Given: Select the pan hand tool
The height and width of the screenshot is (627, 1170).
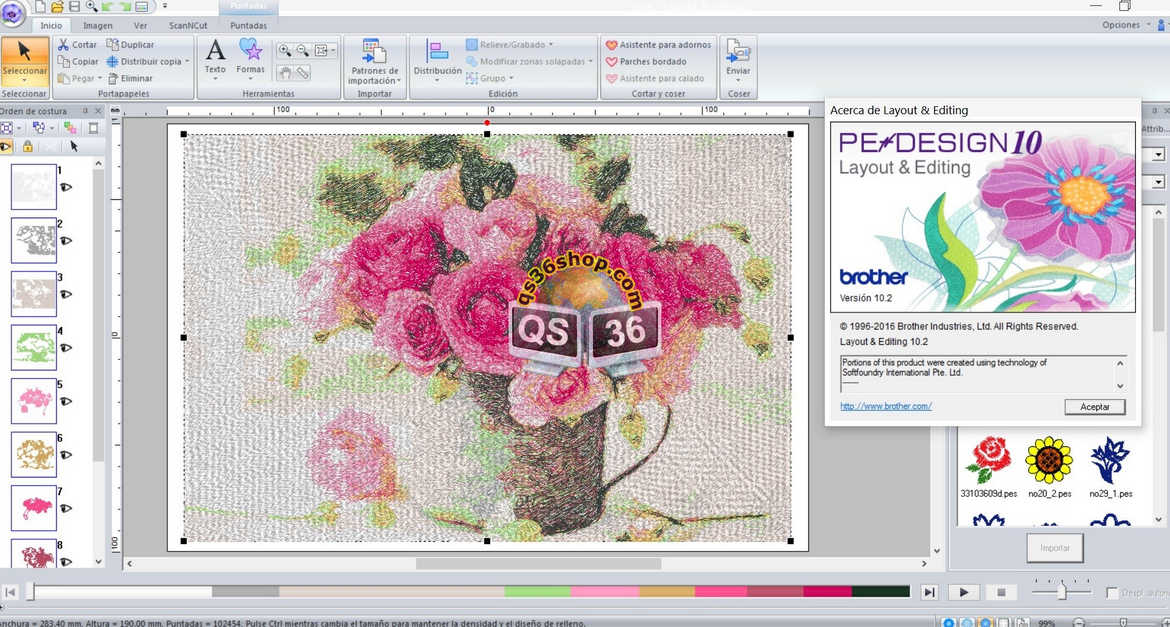Looking at the screenshot, I should point(284,72).
